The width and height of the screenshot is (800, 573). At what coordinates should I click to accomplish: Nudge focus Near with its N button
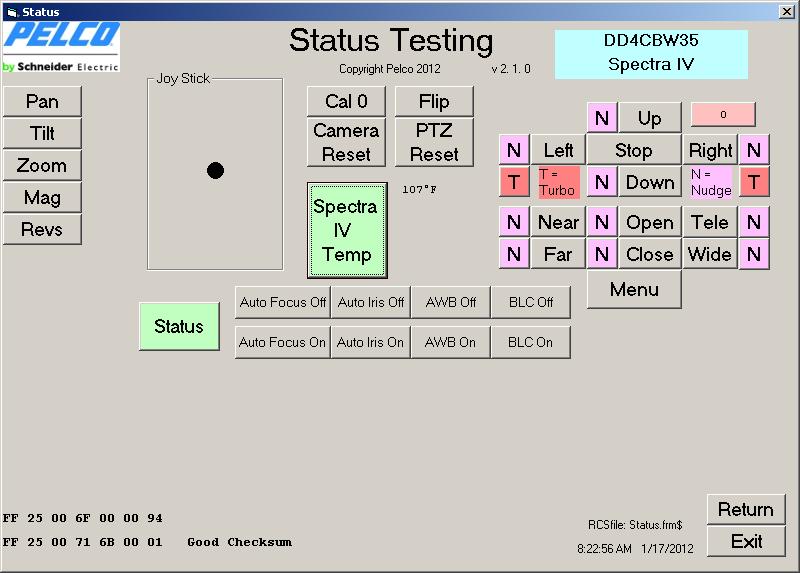[514, 222]
